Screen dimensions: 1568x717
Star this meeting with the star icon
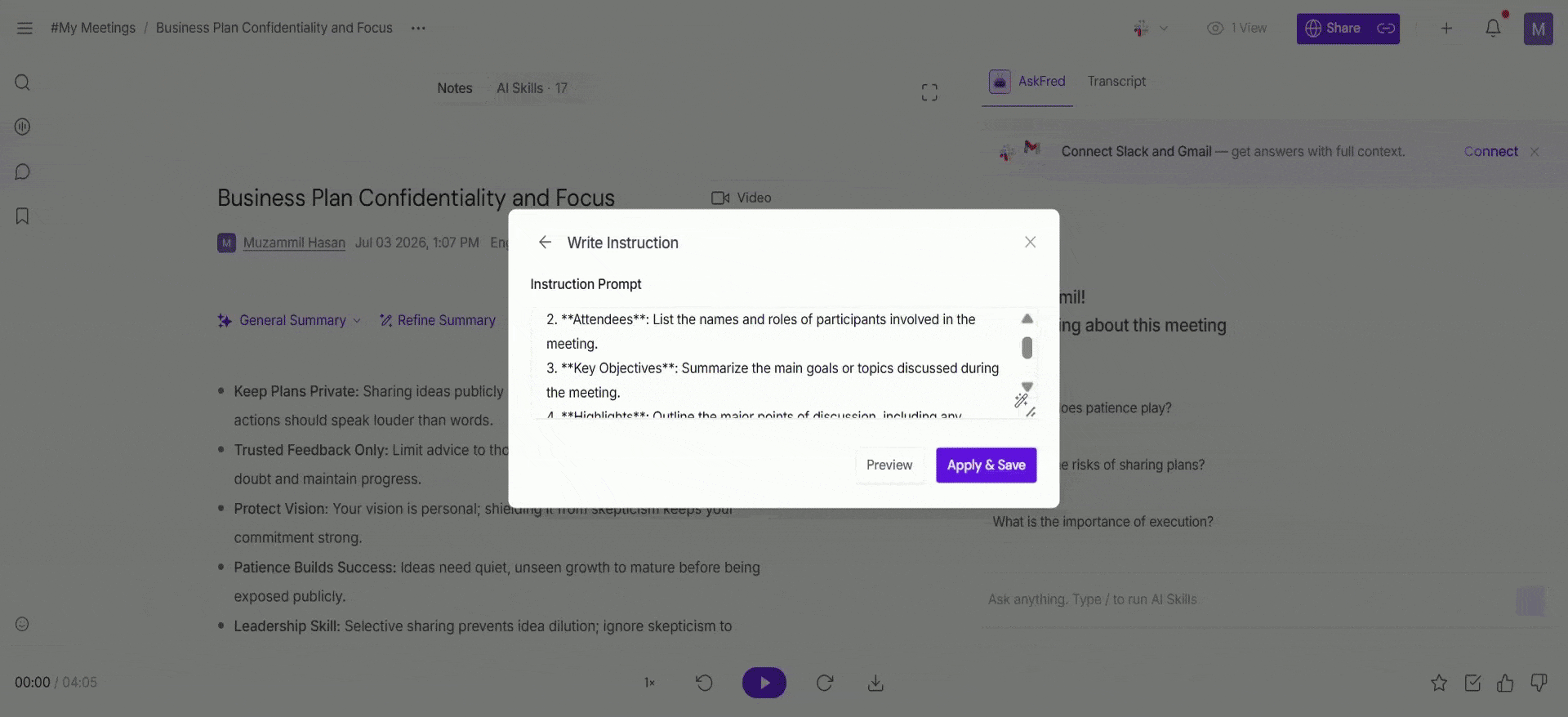point(1439,683)
